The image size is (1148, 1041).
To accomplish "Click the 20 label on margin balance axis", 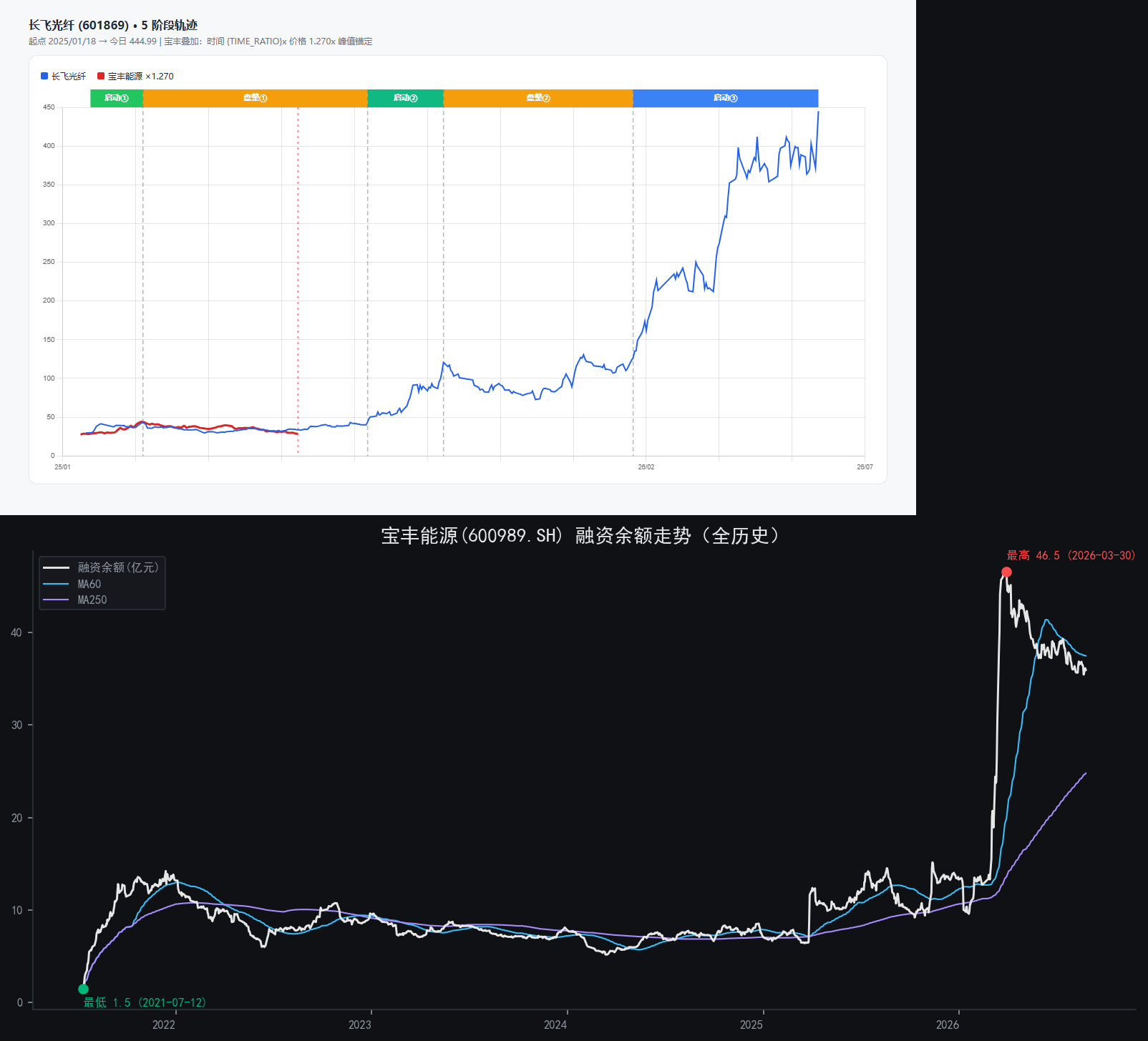I will [x=16, y=818].
